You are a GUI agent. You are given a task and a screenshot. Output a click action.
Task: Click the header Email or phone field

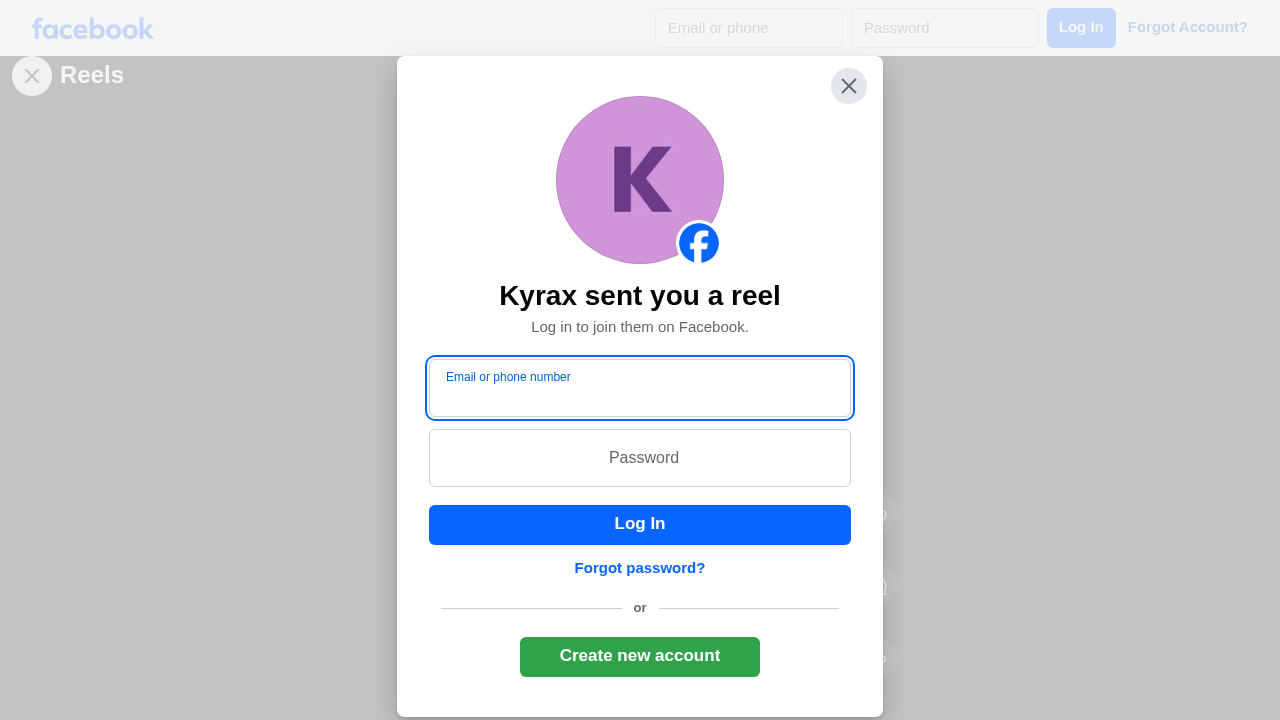click(x=749, y=28)
